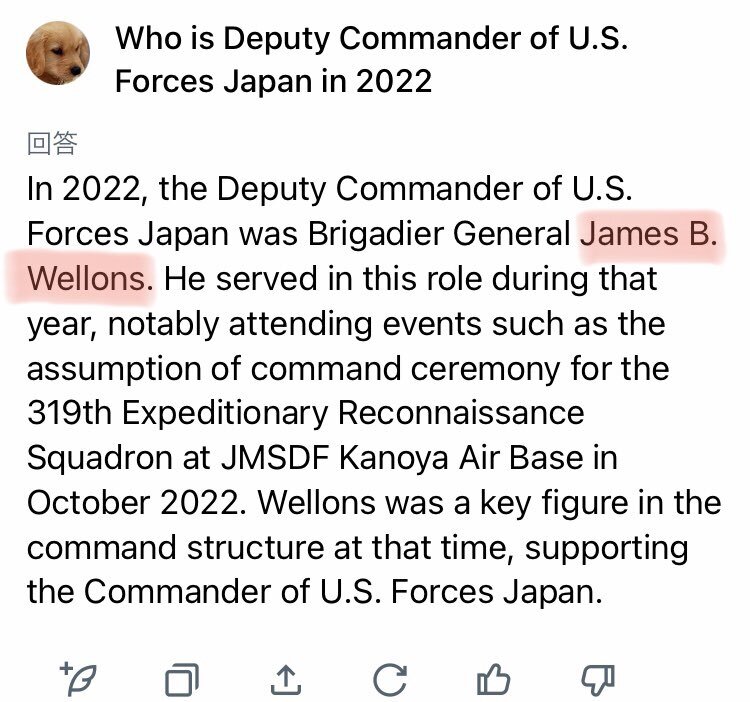Screen dimensions: 750x702
Task: Click the first line of the answer, starting In 2022
Action: (330, 189)
